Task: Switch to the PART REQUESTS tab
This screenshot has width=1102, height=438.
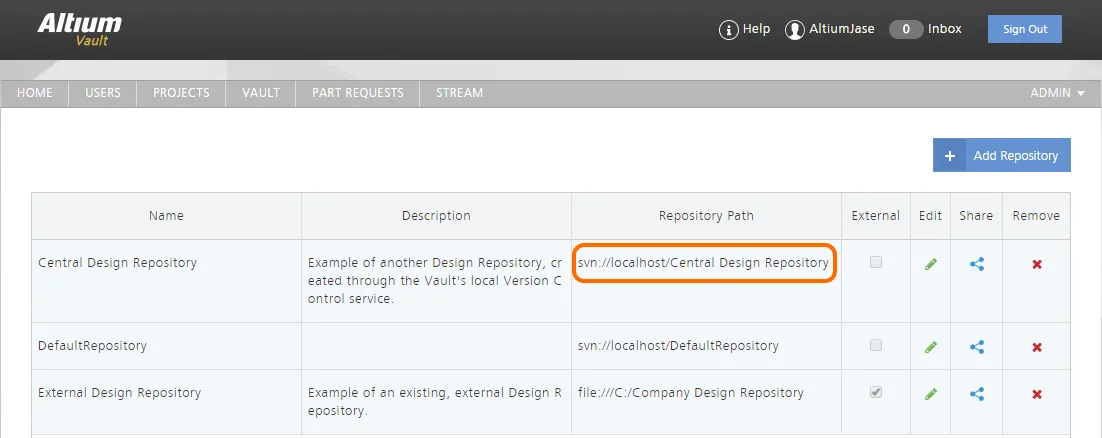Action: pos(358,93)
